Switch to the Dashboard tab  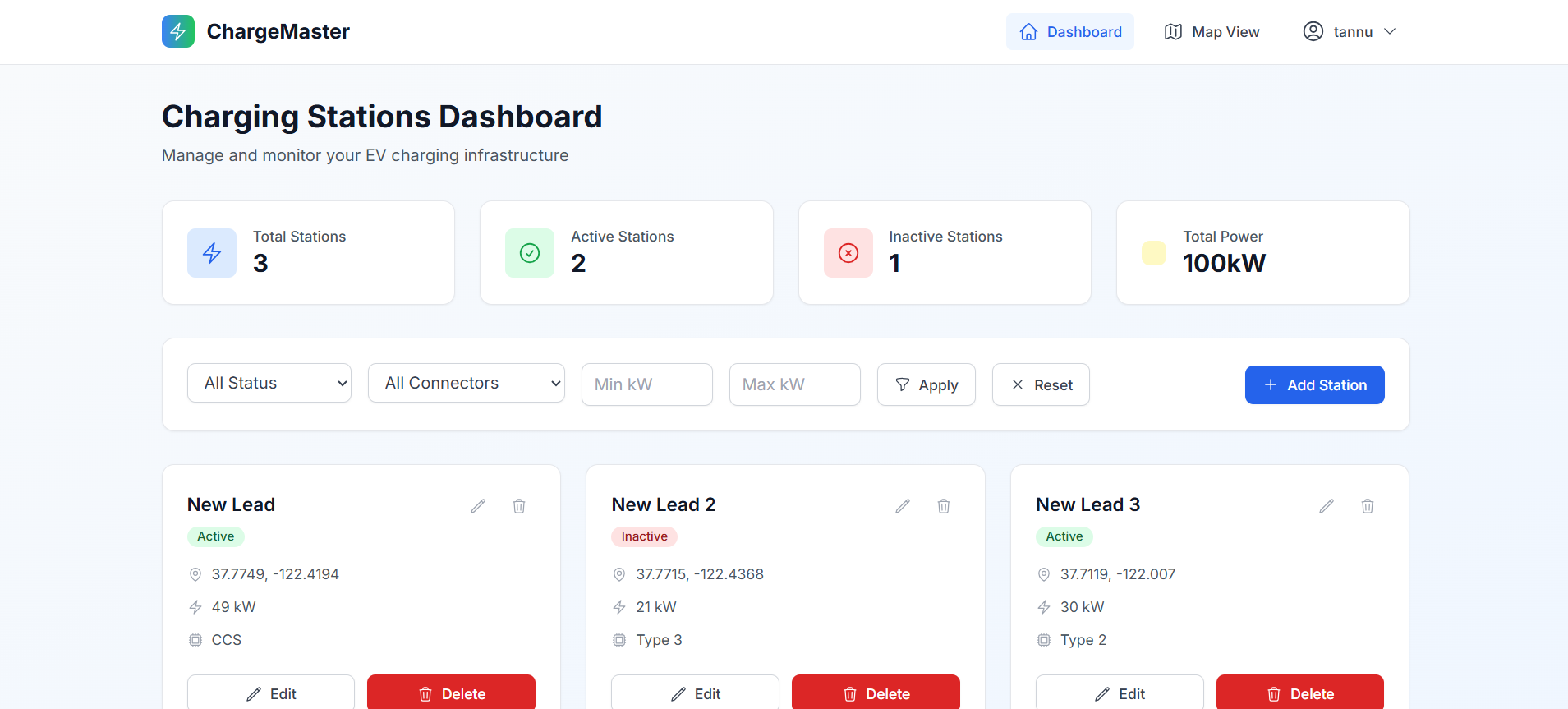point(1070,31)
